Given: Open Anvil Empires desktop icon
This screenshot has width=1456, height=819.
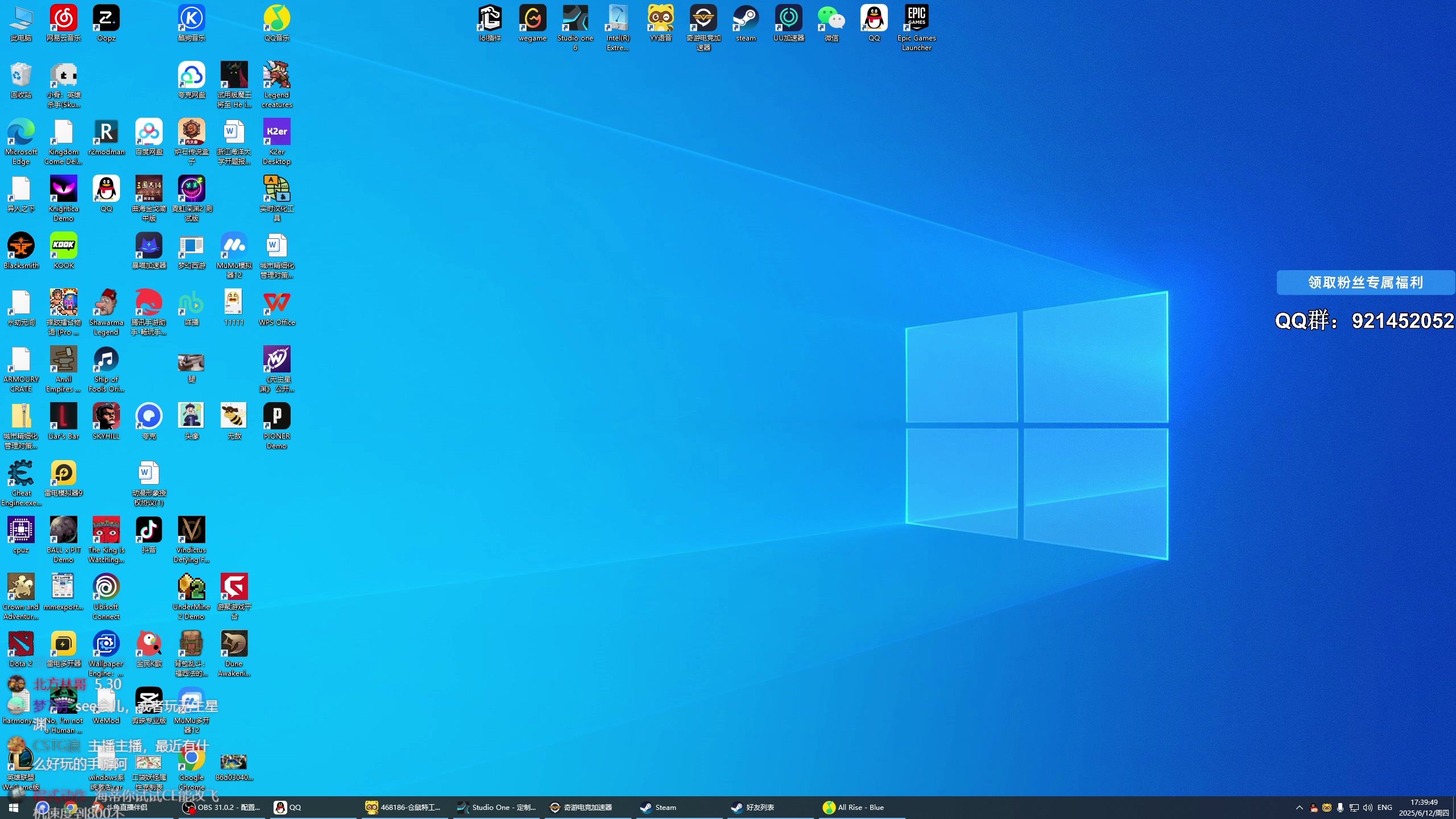Looking at the screenshot, I should tap(63, 369).
